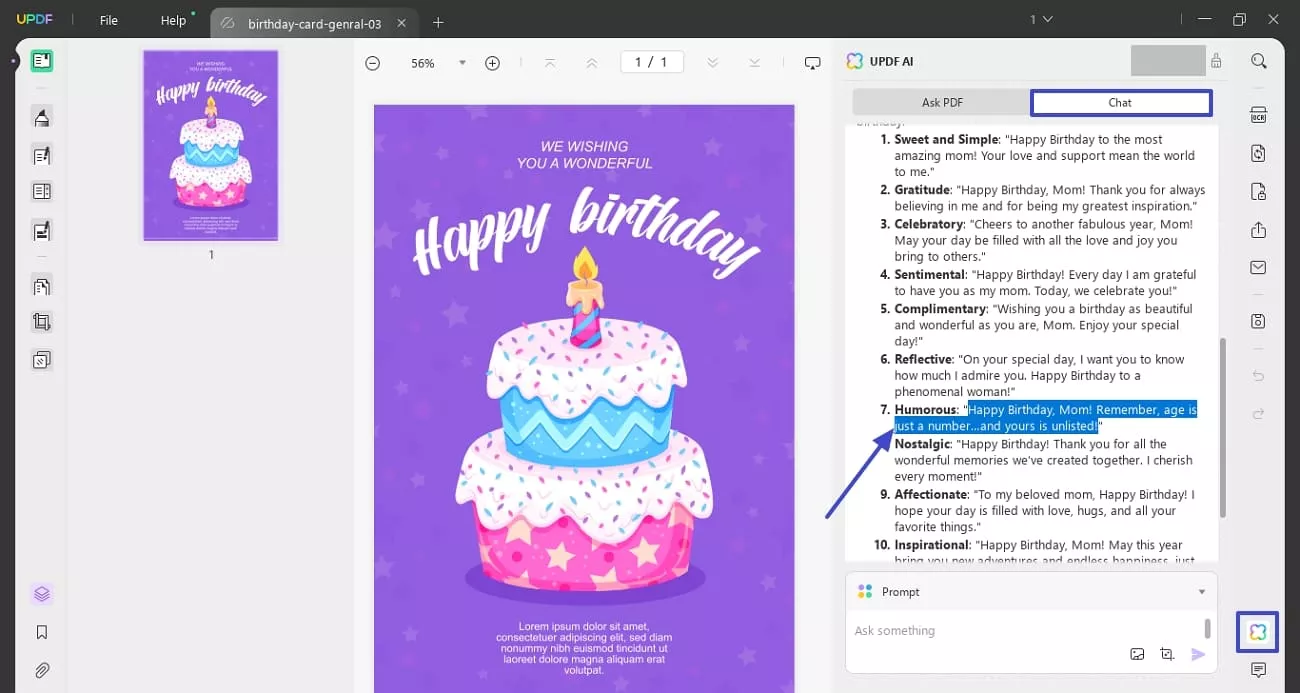
Task: Switch to the Ask PDF tab
Action: tap(942, 102)
